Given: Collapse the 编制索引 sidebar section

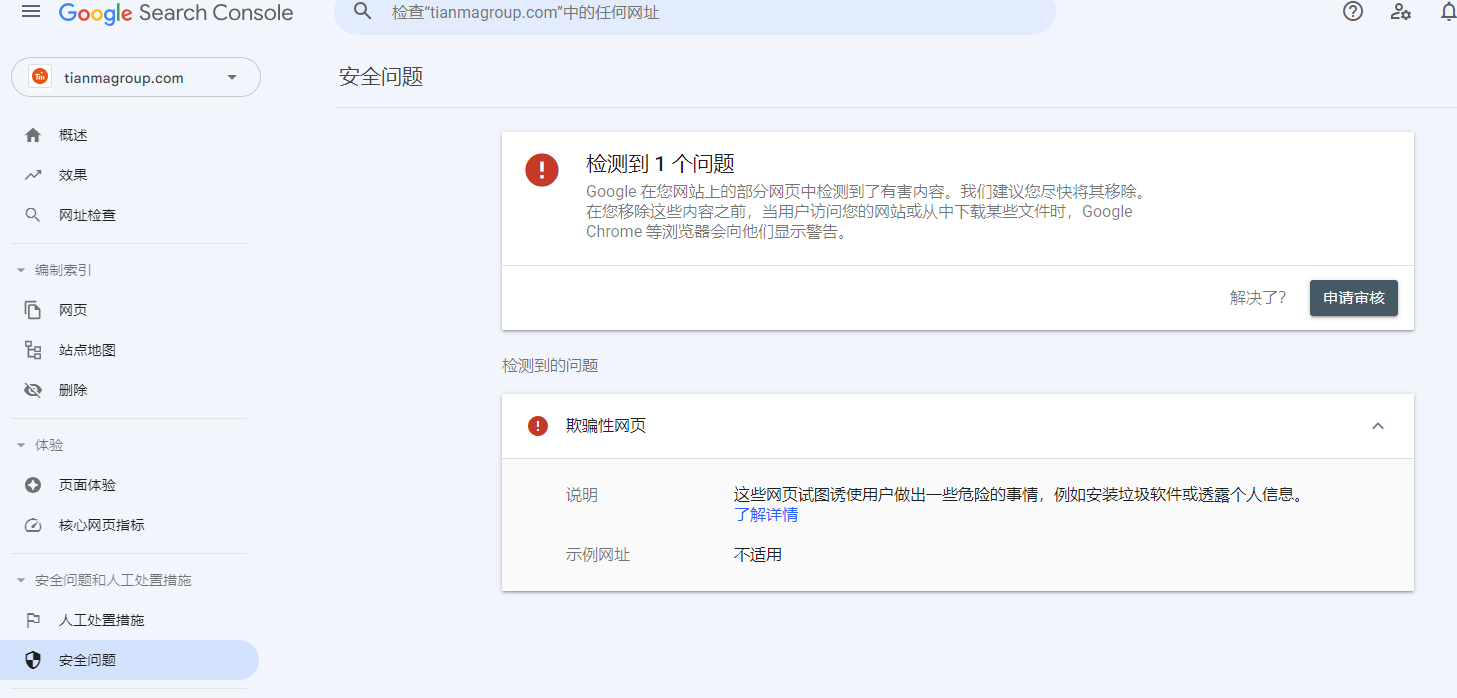Looking at the screenshot, I should pyautogui.click(x=22, y=269).
